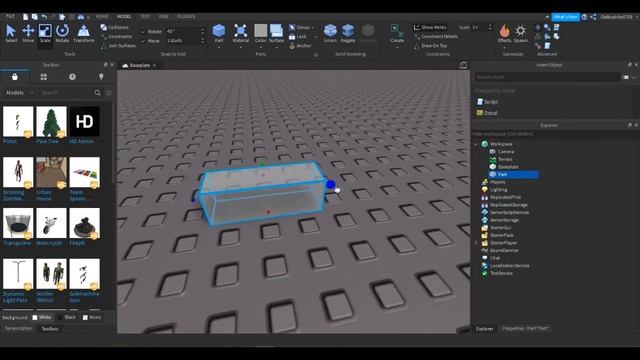Select Lighting in Explorer
This screenshot has height=360, width=640.
[x=498, y=190]
